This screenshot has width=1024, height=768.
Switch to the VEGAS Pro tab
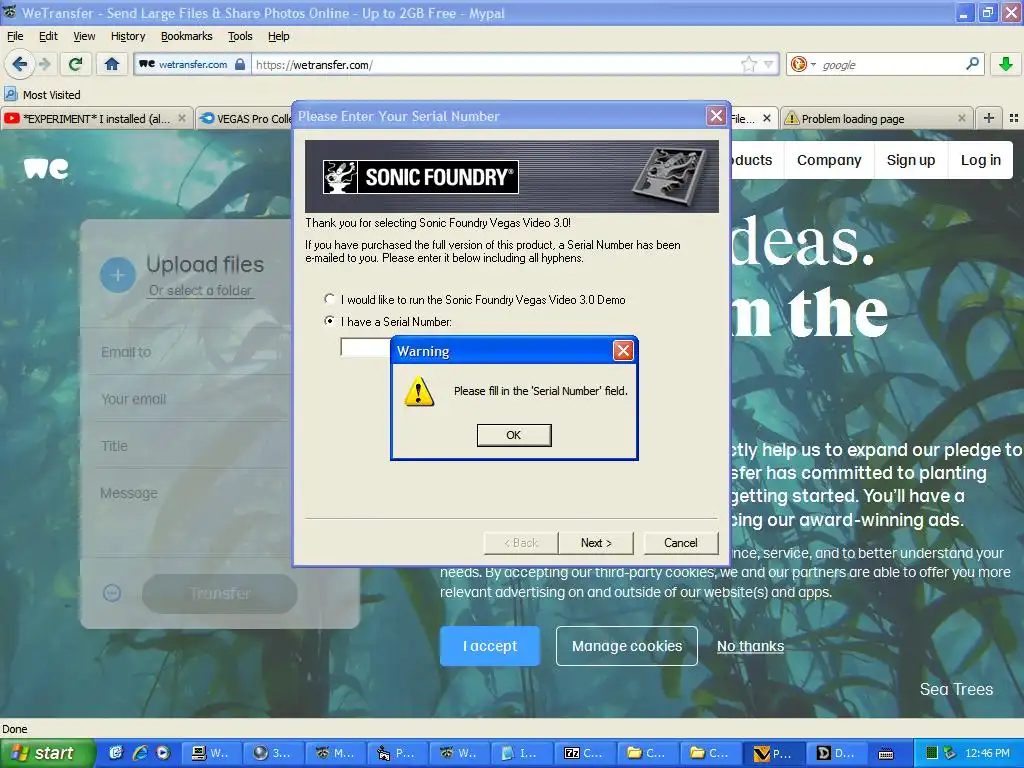[x=245, y=119]
